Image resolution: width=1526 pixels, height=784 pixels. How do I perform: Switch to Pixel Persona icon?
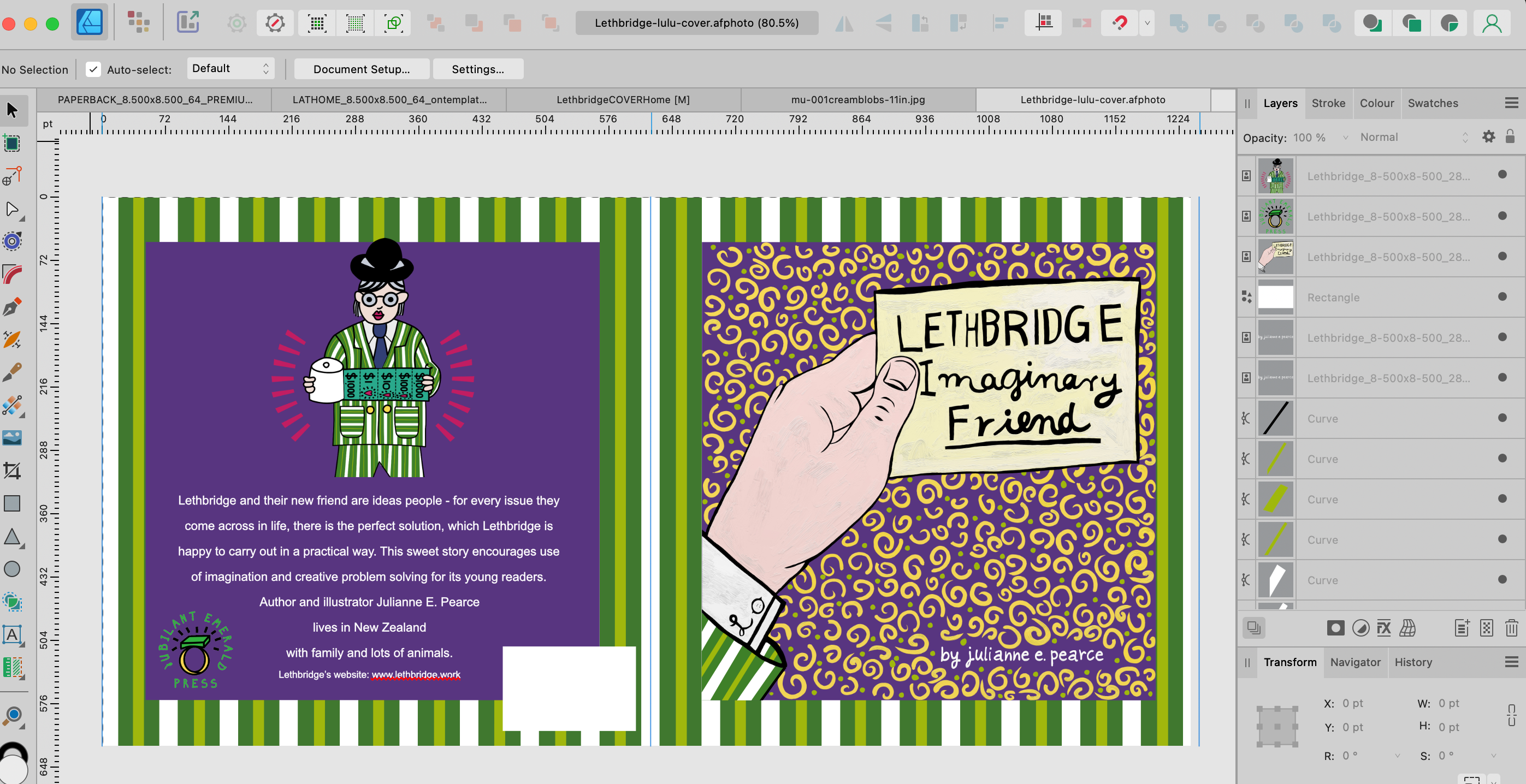(139, 23)
